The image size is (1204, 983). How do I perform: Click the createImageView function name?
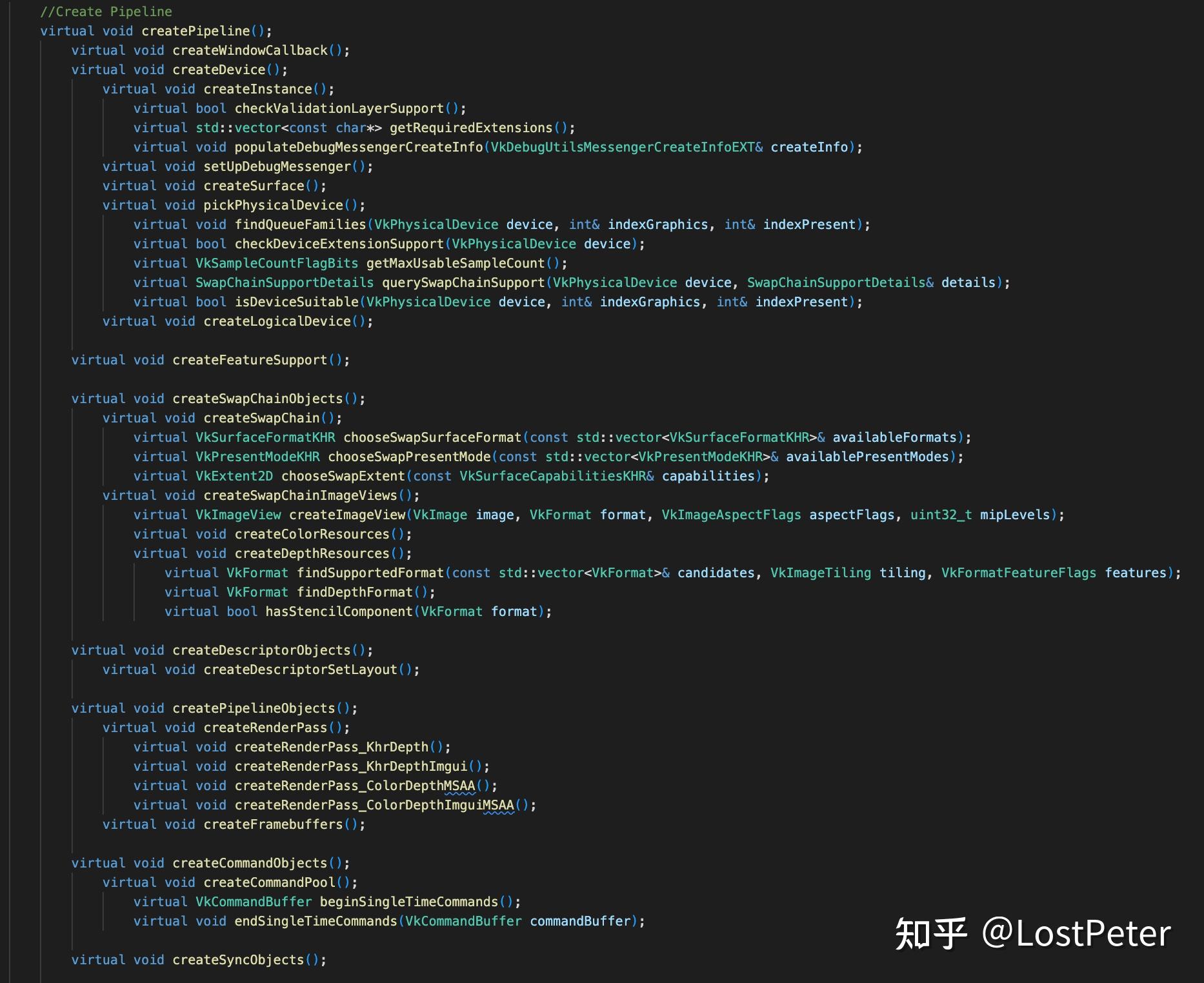(x=347, y=515)
